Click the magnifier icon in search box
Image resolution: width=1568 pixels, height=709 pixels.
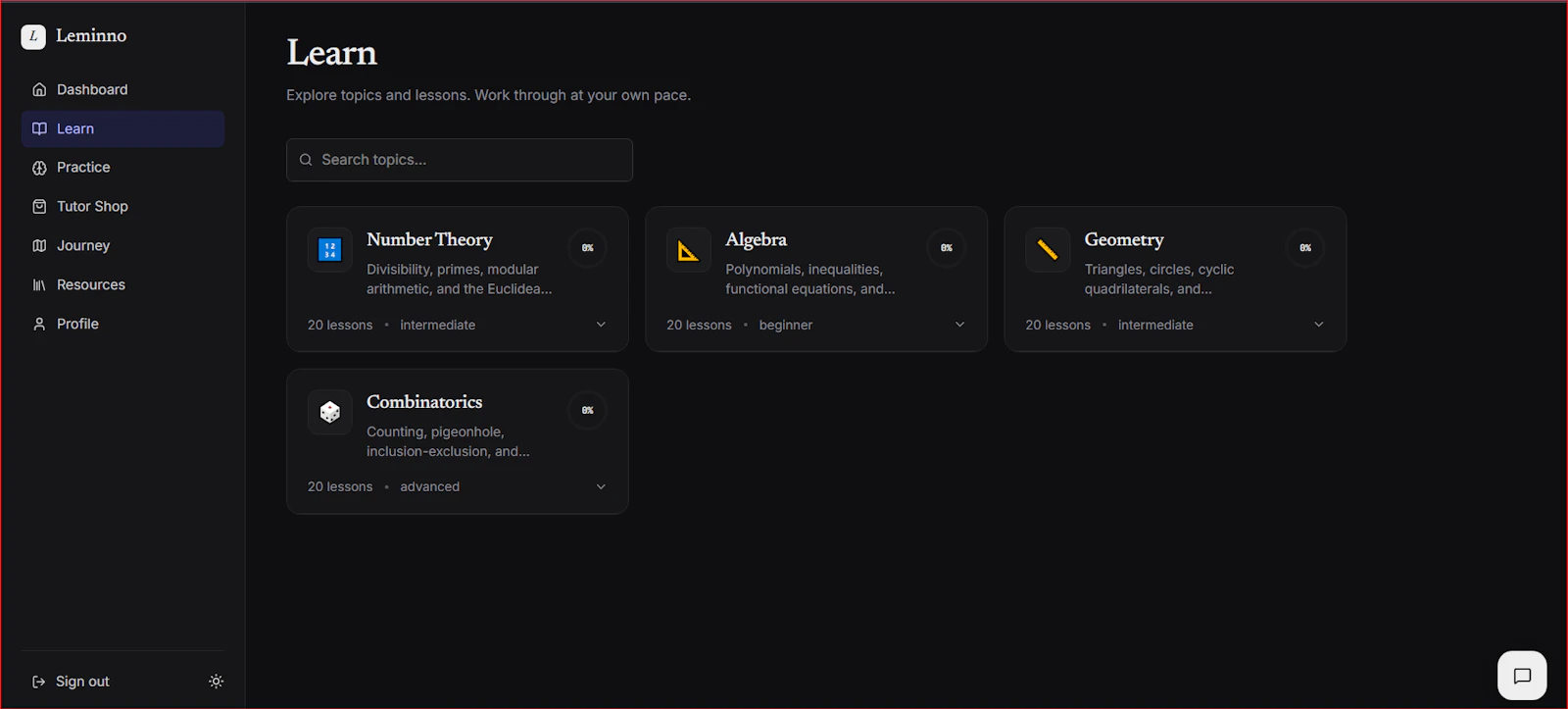[x=306, y=160]
